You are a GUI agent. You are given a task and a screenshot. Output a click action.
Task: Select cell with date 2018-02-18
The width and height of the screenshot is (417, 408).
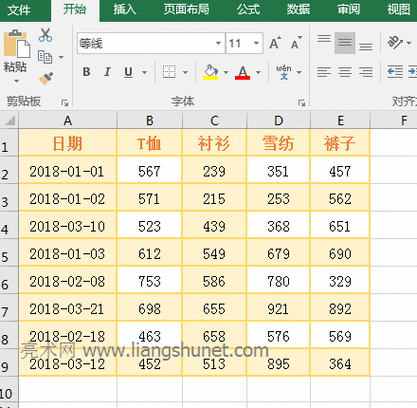(68, 335)
